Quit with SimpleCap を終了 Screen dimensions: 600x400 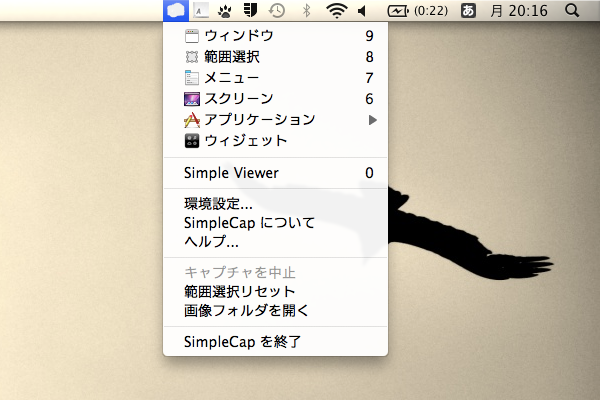276,341
